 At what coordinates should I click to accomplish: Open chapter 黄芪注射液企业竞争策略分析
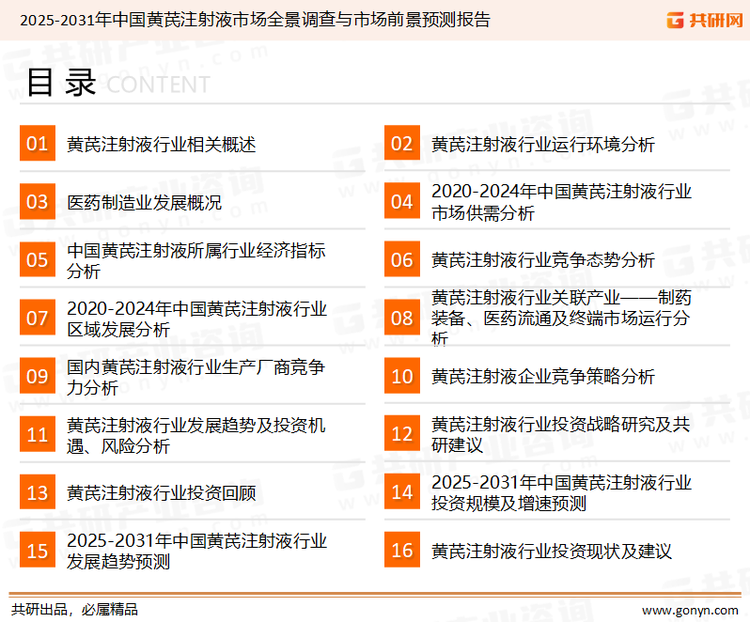543,377
